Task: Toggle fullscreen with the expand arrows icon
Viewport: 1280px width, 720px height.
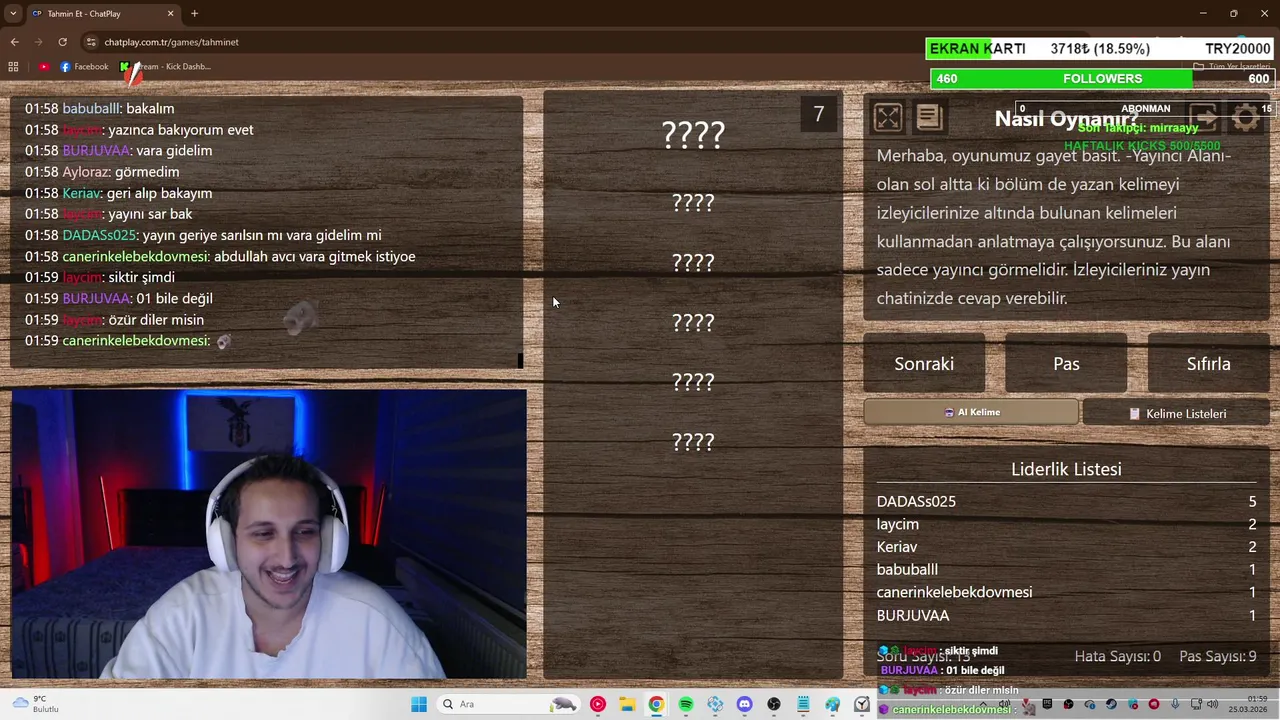Action: [887, 118]
